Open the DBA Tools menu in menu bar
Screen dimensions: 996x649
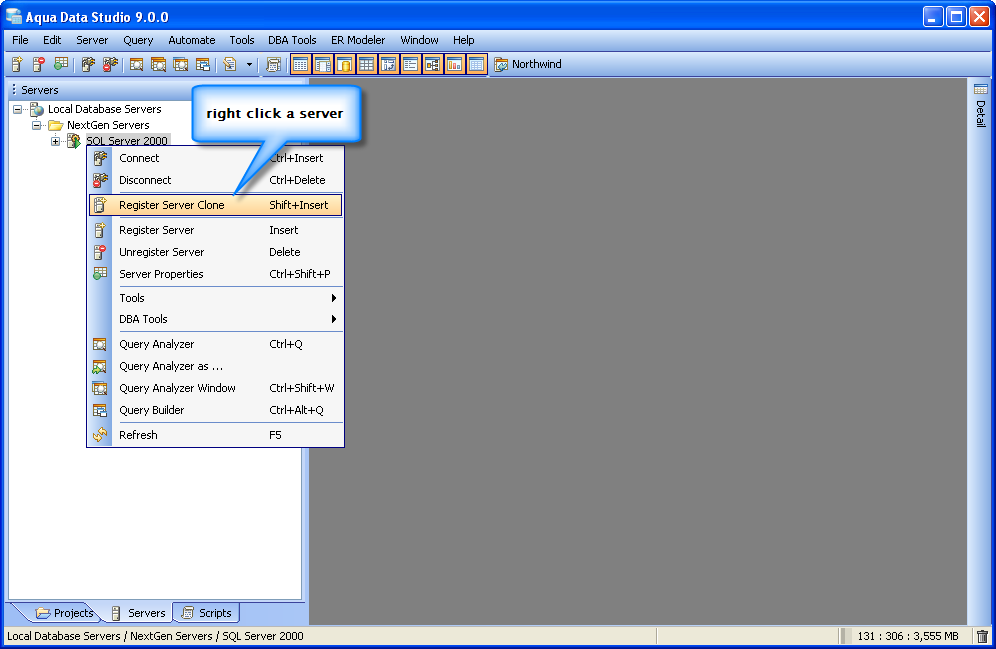click(292, 40)
